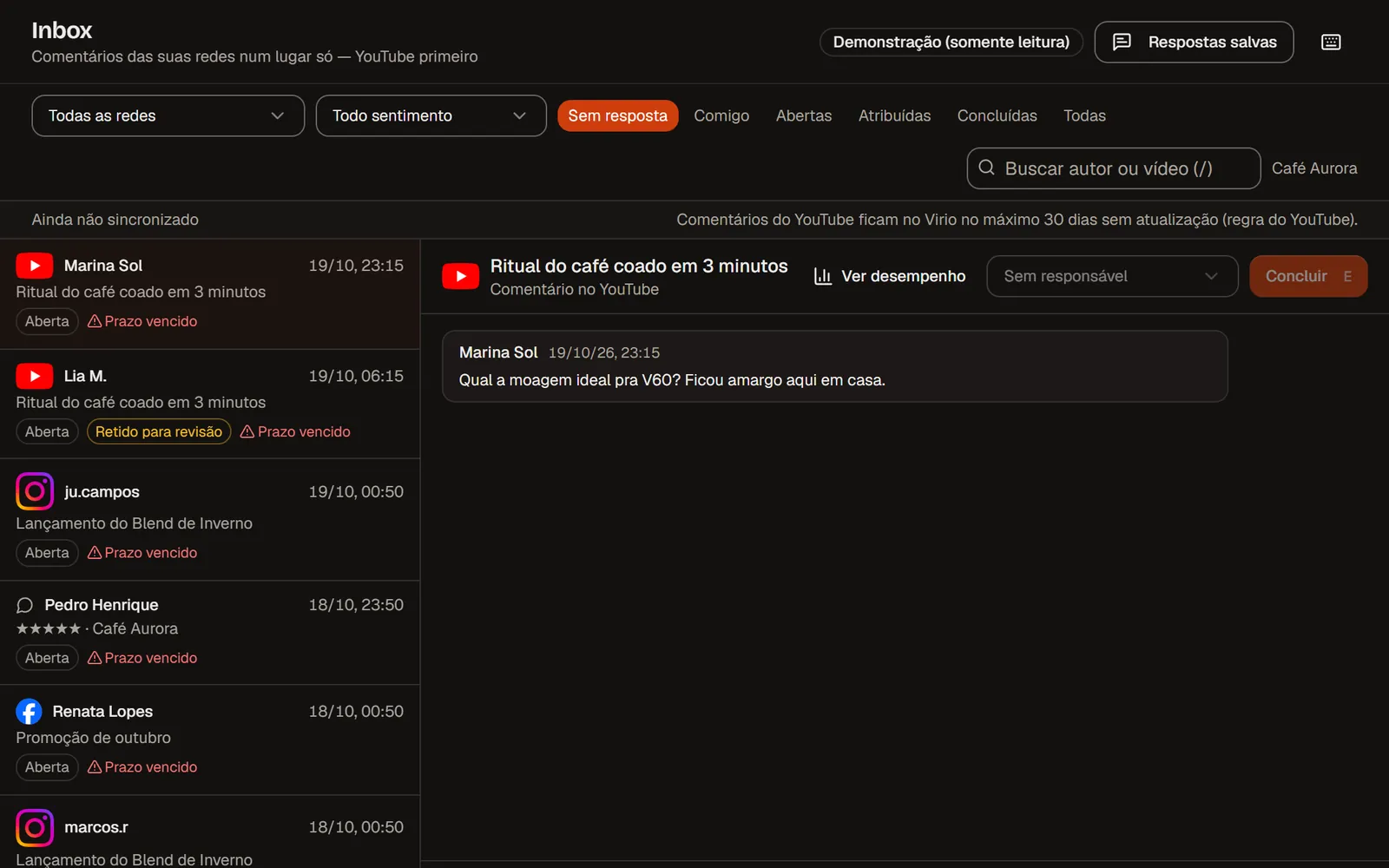Open marcos.r comment in list
The width and height of the screenshot is (1389, 868).
coord(210,832)
